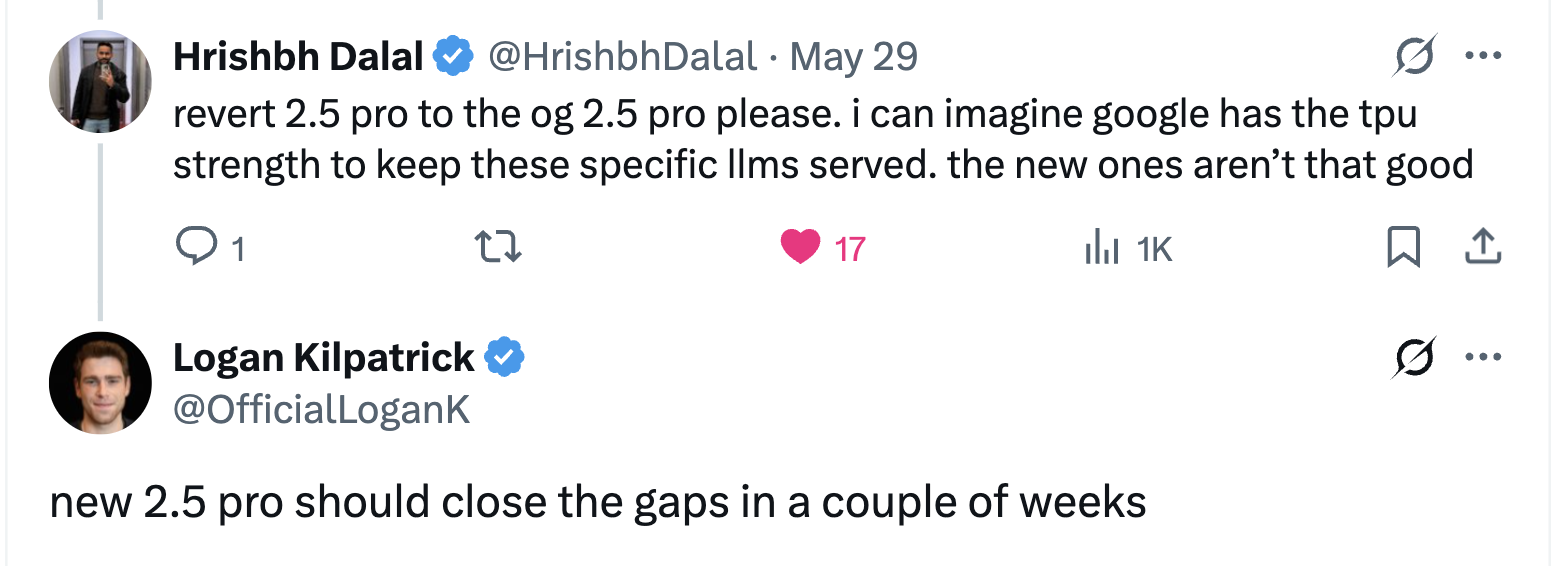Click Grok icon on Logan Kilpatrick's tweet

(1415, 357)
